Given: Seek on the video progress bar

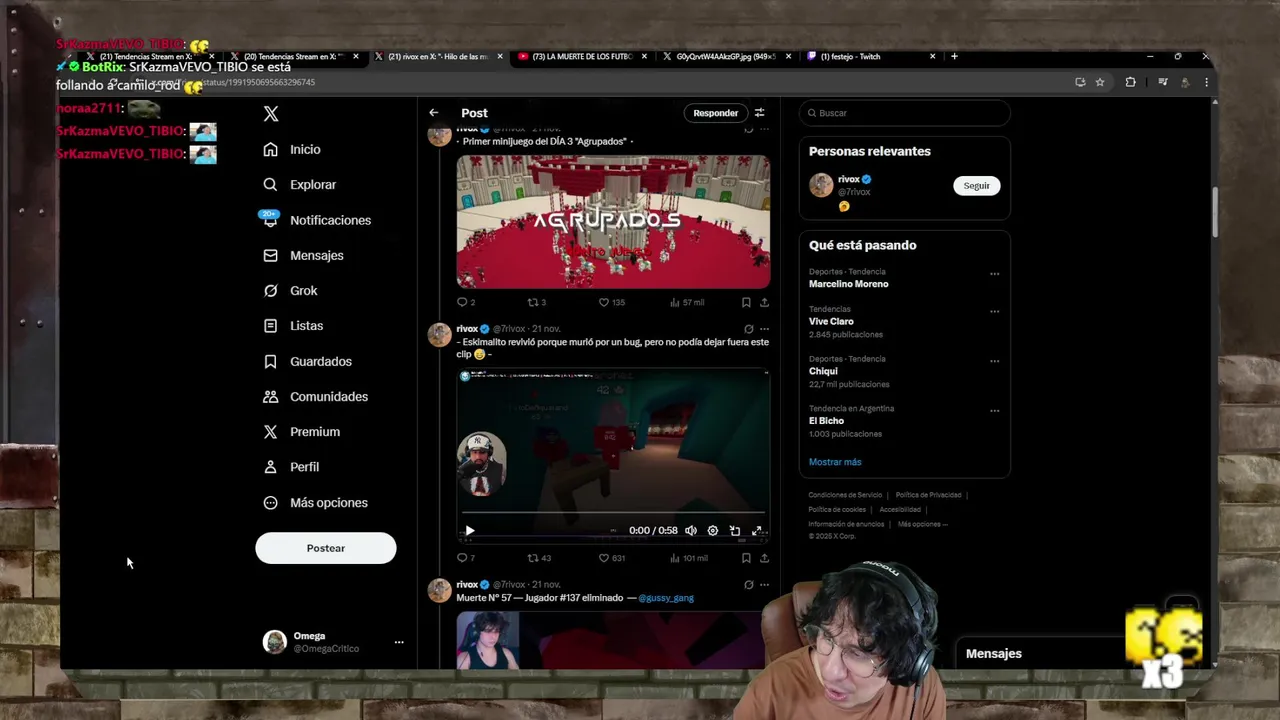Looking at the screenshot, I should point(613,514).
